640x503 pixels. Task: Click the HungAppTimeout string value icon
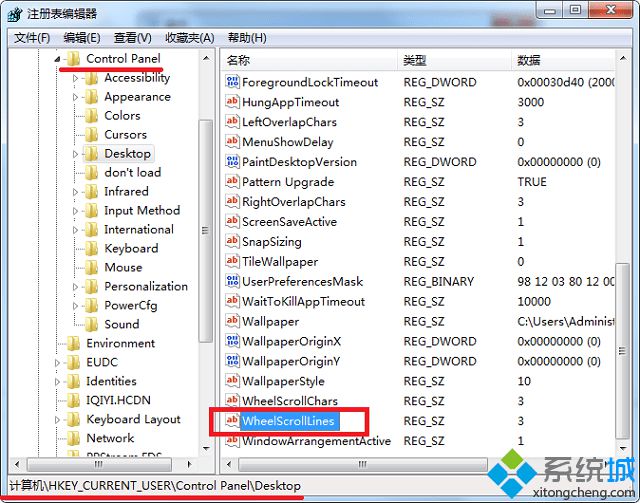[x=232, y=102]
